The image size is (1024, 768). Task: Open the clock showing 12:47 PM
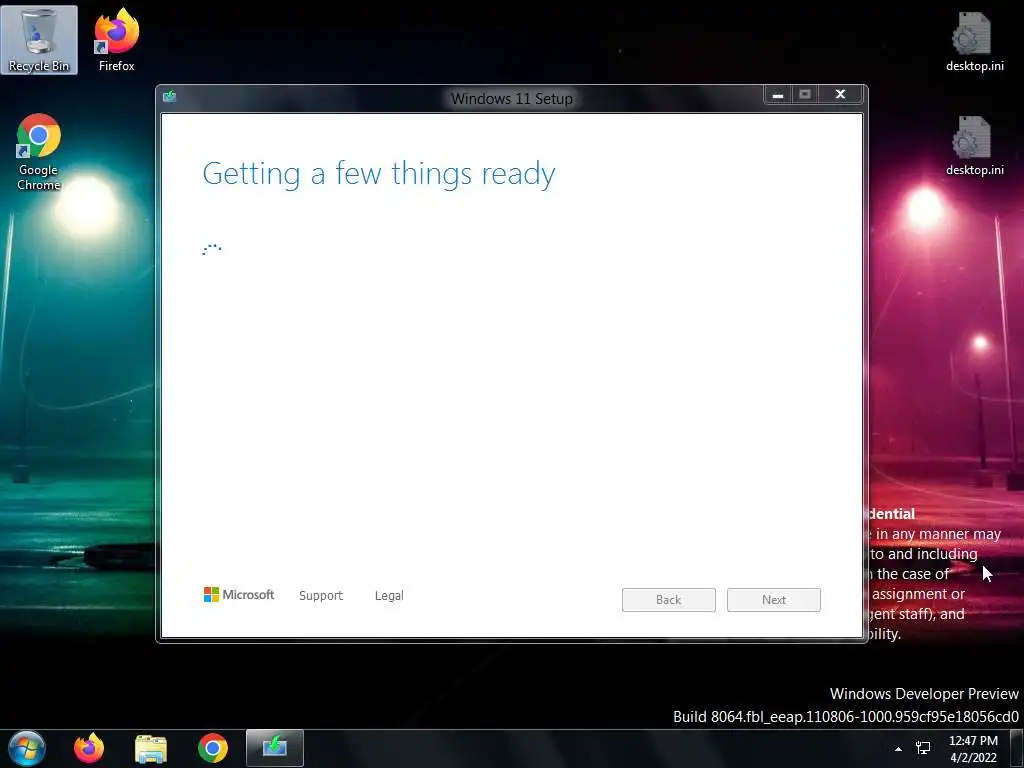coord(973,749)
